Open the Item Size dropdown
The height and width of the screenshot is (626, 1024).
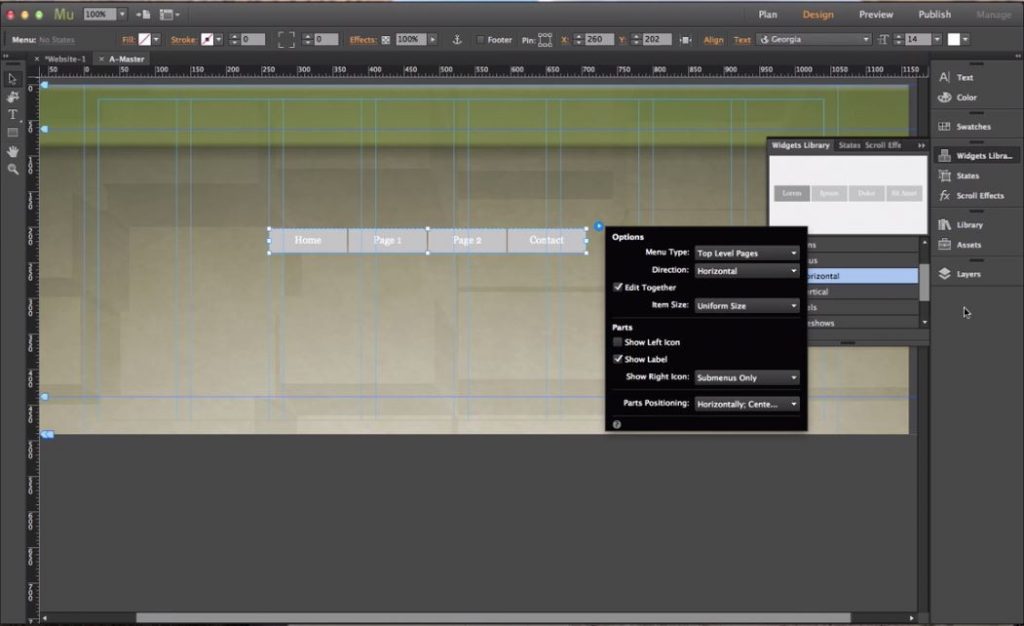click(x=747, y=306)
